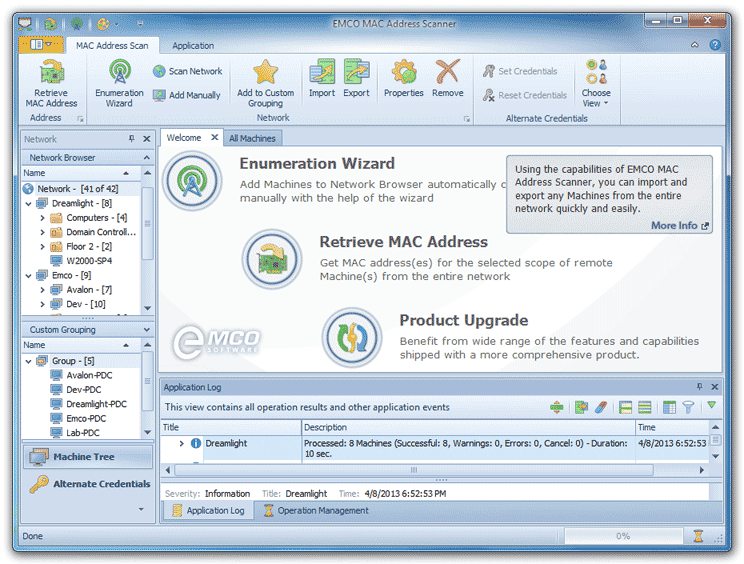Open the Machine Tree pane button
The height and width of the screenshot is (564, 744).
tap(88, 457)
